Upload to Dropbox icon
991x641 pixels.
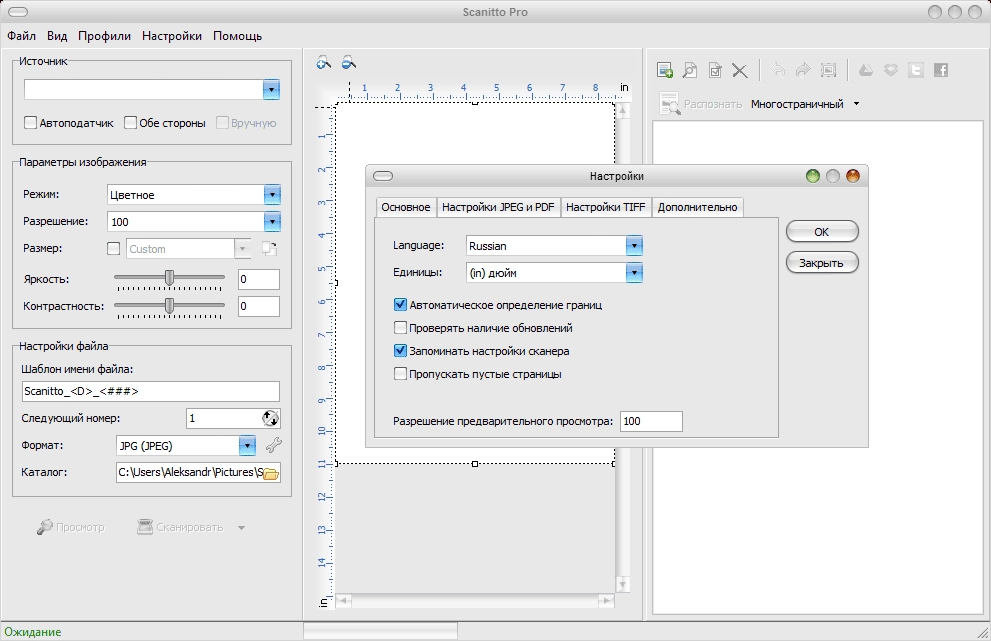click(891, 70)
